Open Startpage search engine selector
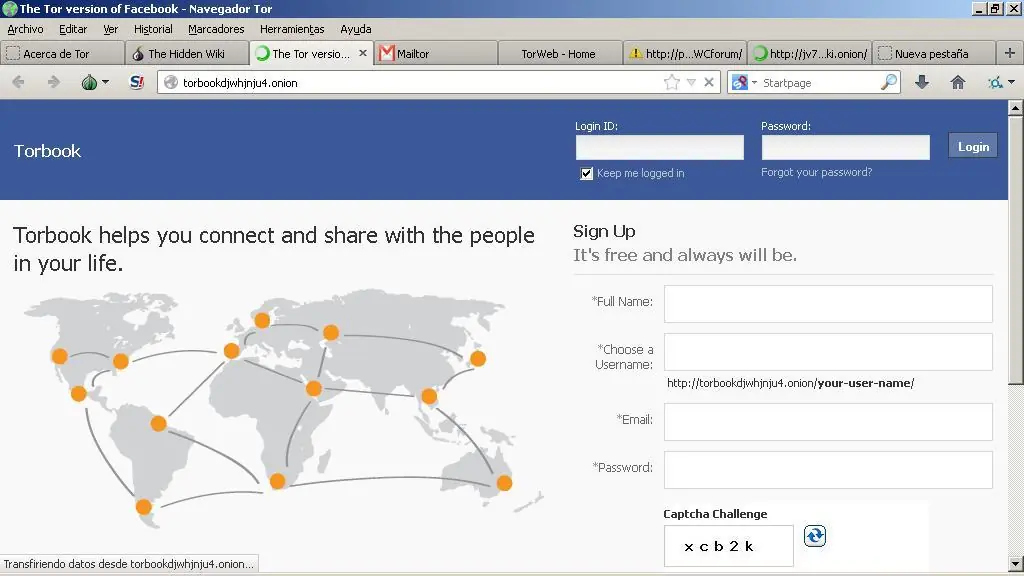This screenshot has height=576, width=1024. click(x=743, y=82)
